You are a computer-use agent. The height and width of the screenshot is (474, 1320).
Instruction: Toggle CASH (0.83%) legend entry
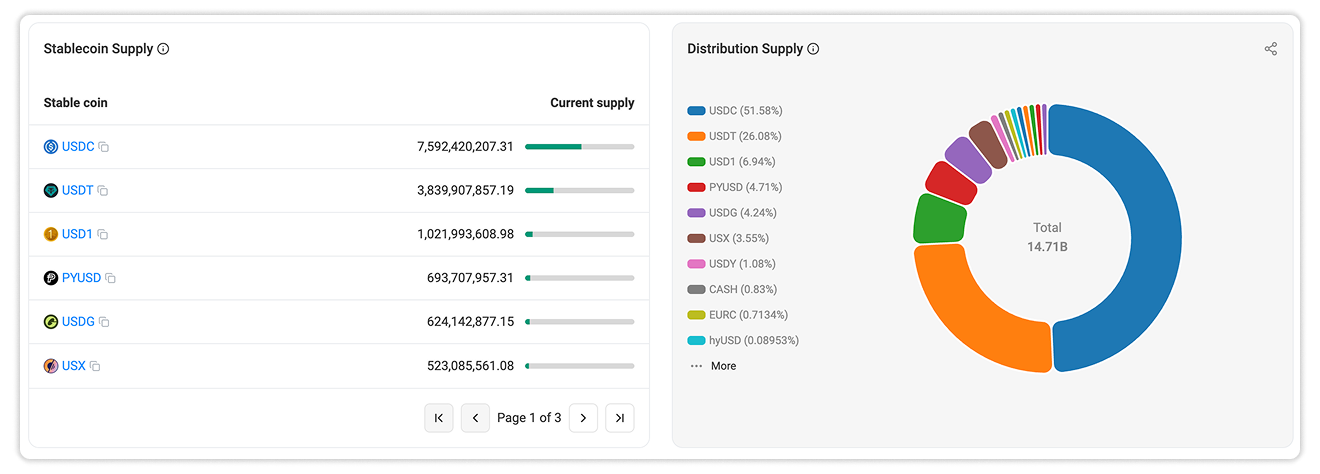coord(731,289)
